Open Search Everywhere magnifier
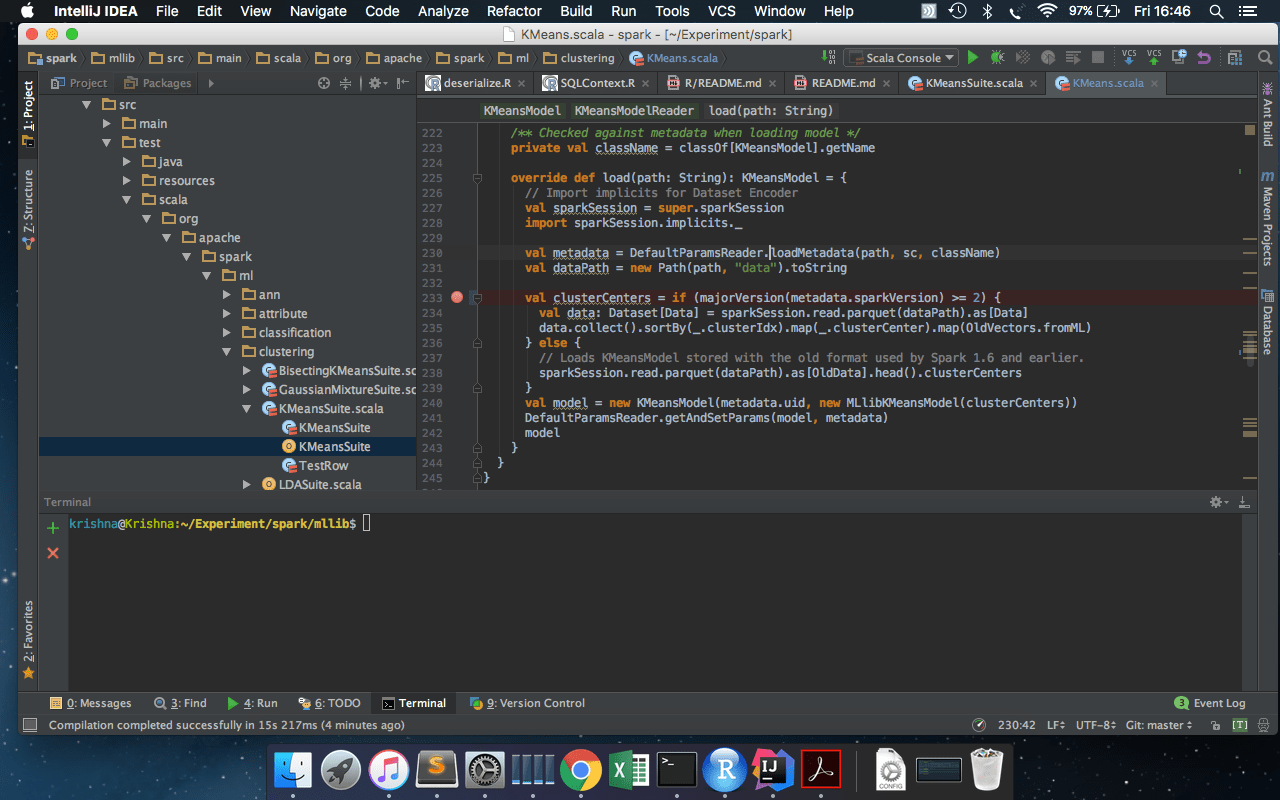The width and height of the screenshot is (1280, 800). (1263, 57)
